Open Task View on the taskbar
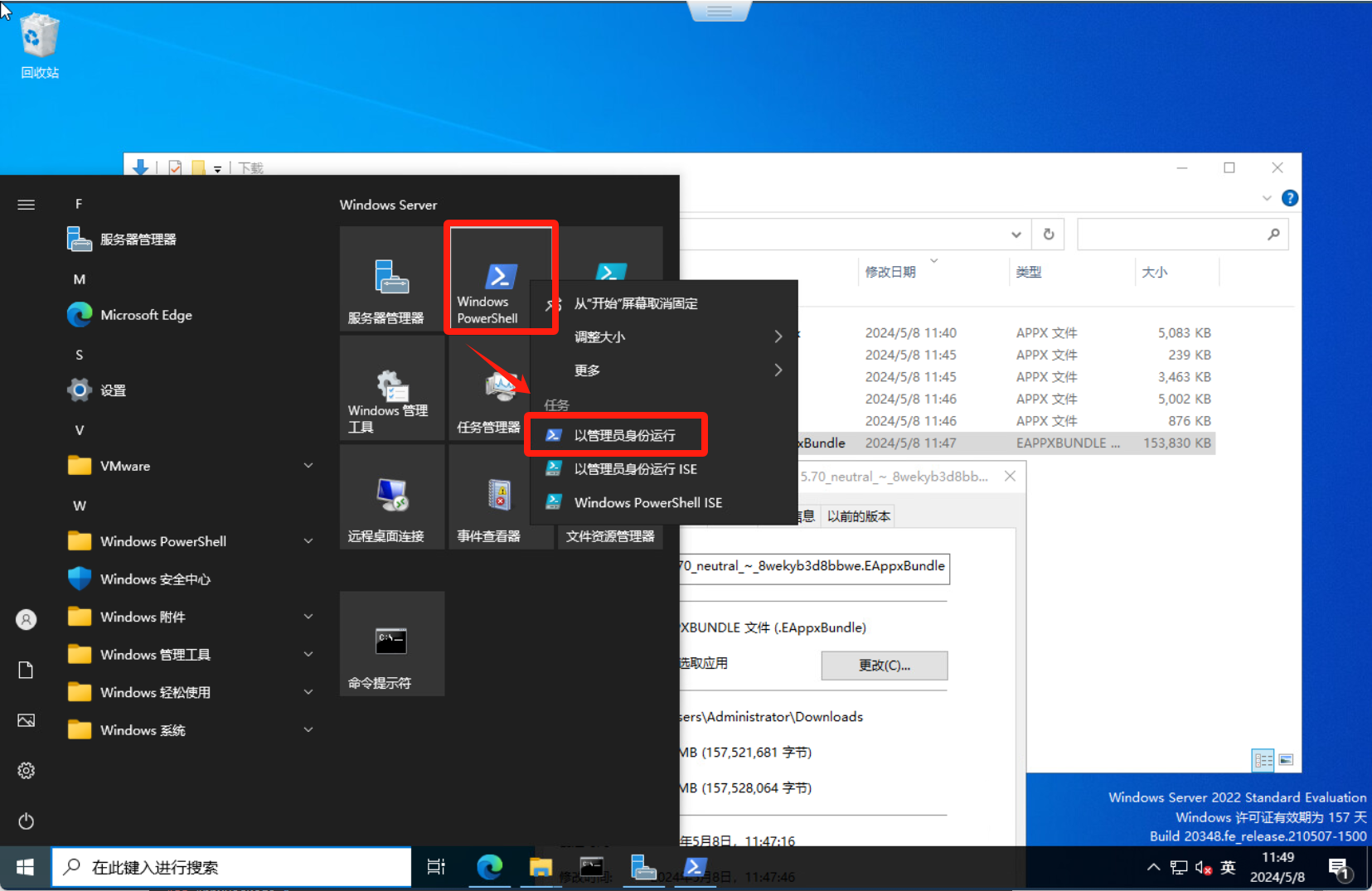Image resolution: width=1372 pixels, height=891 pixels. [x=436, y=867]
